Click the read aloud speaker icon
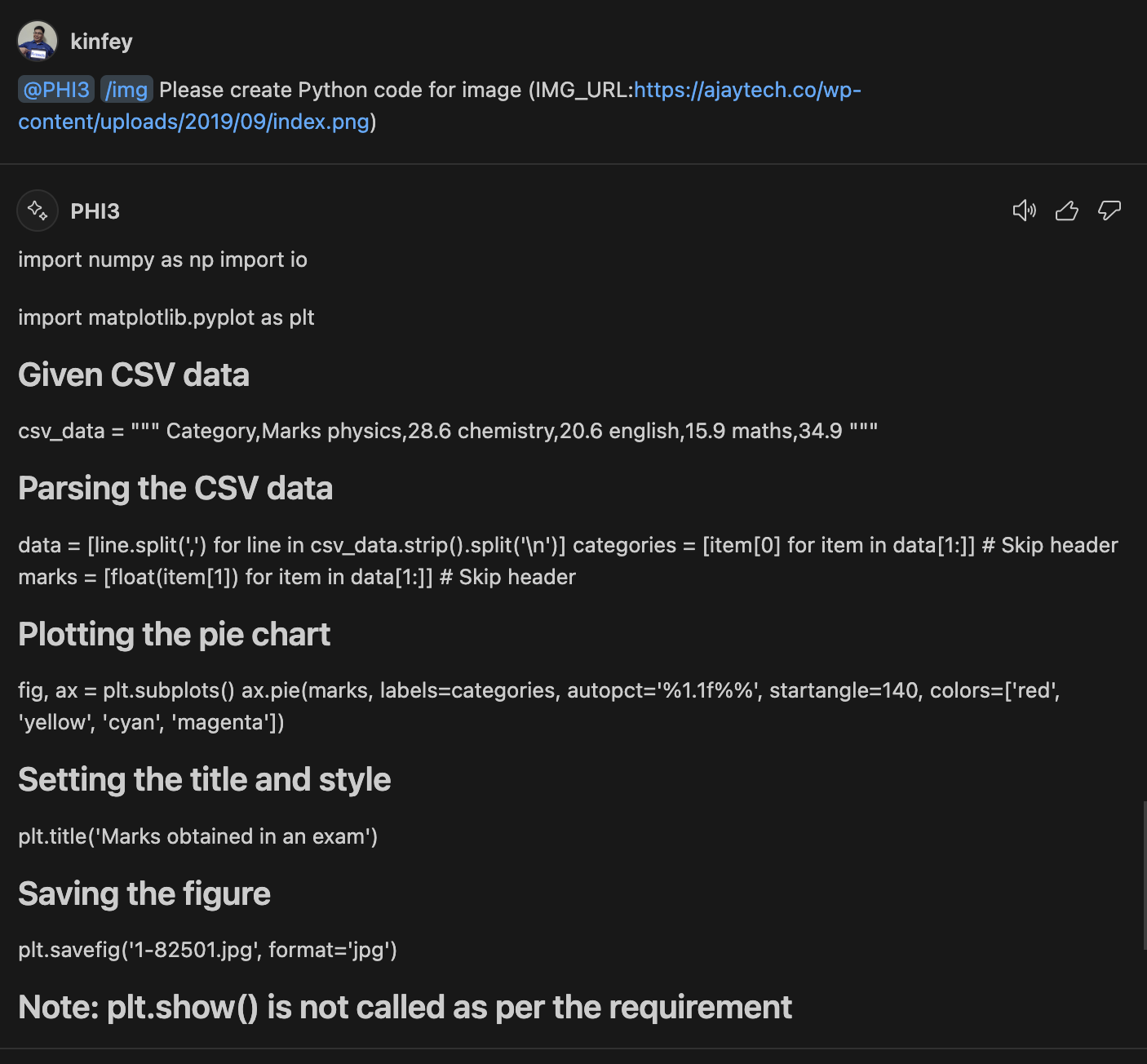The image size is (1147, 1064). click(1024, 211)
